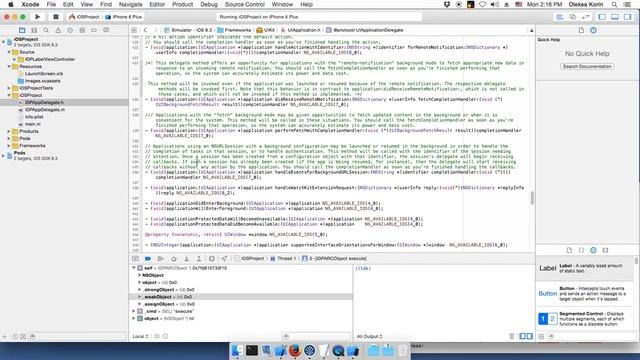Click Search Documentation button
This screenshot has height=360, width=640.
point(587,66)
